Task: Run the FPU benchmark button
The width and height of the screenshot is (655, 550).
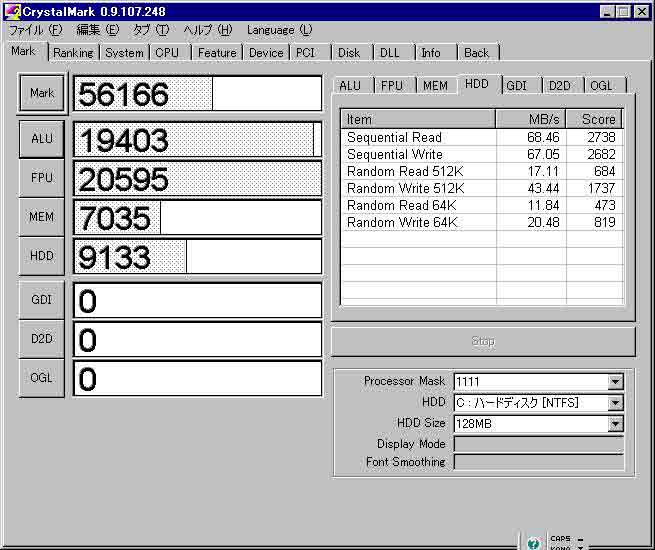Action: click(42, 177)
